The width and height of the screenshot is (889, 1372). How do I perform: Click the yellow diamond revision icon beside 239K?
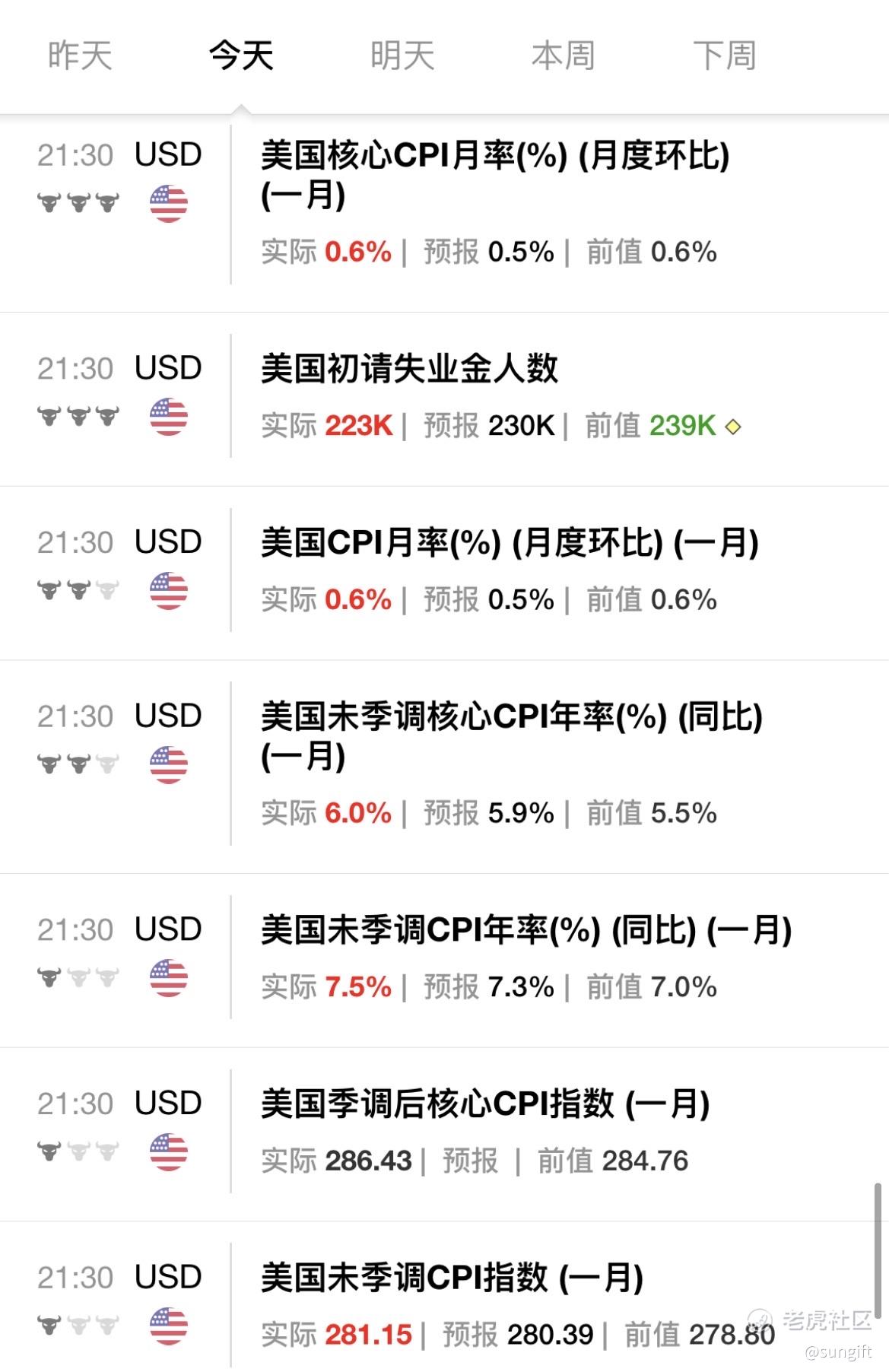733,427
